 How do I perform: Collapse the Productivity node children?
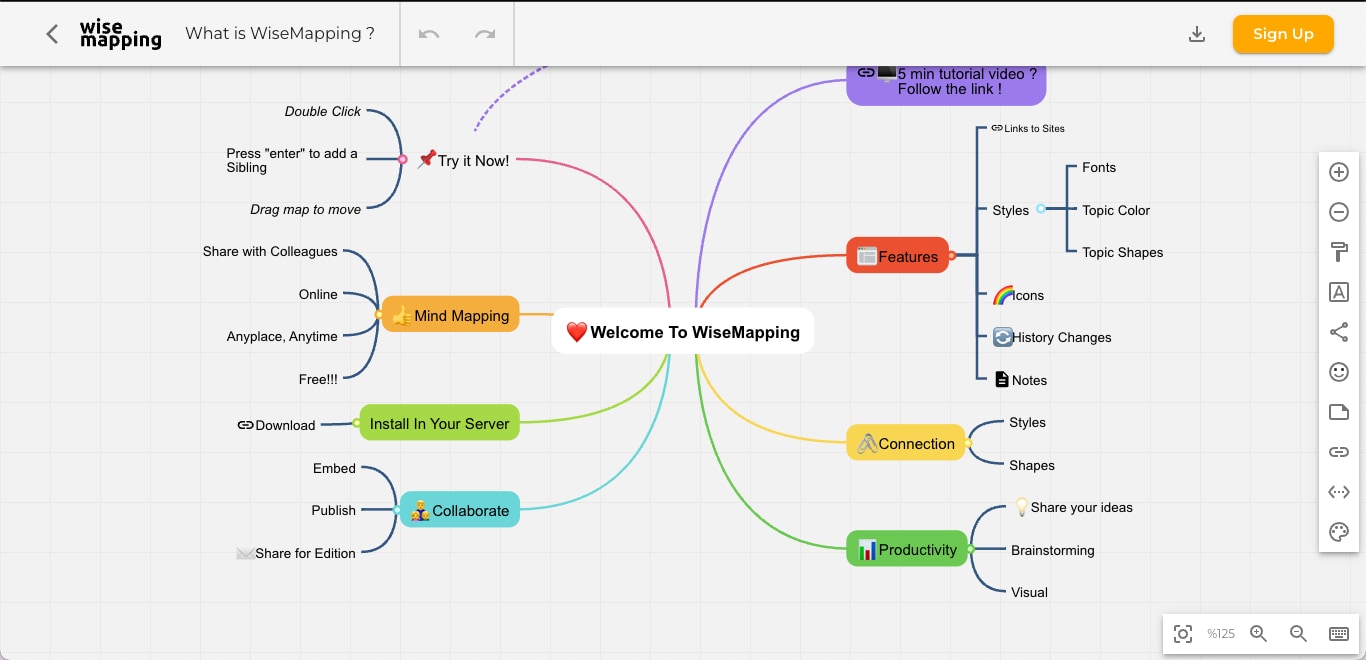pyautogui.click(x=970, y=549)
